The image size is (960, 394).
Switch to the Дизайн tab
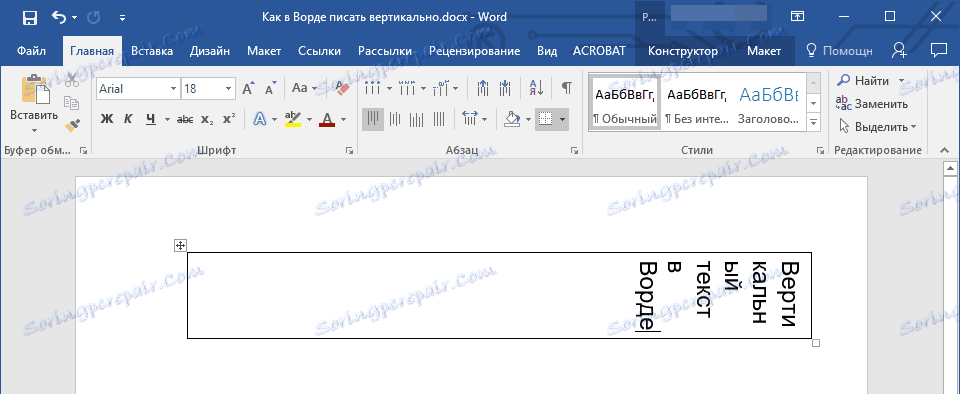[210, 51]
